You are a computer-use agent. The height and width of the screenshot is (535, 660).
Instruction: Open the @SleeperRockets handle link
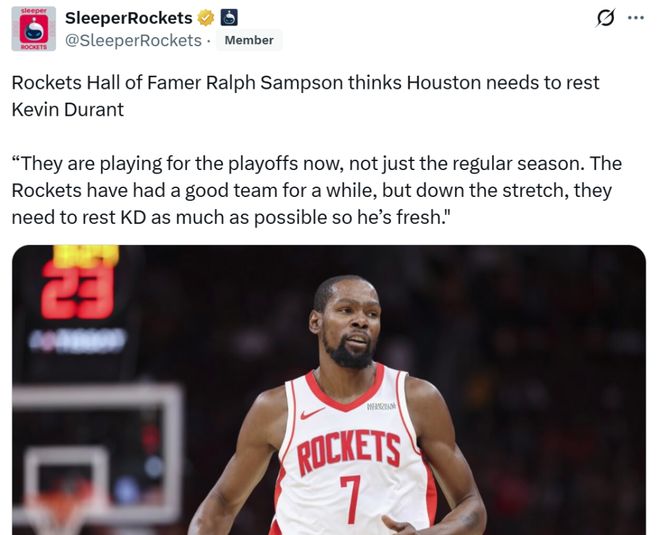tap(133, 40)
